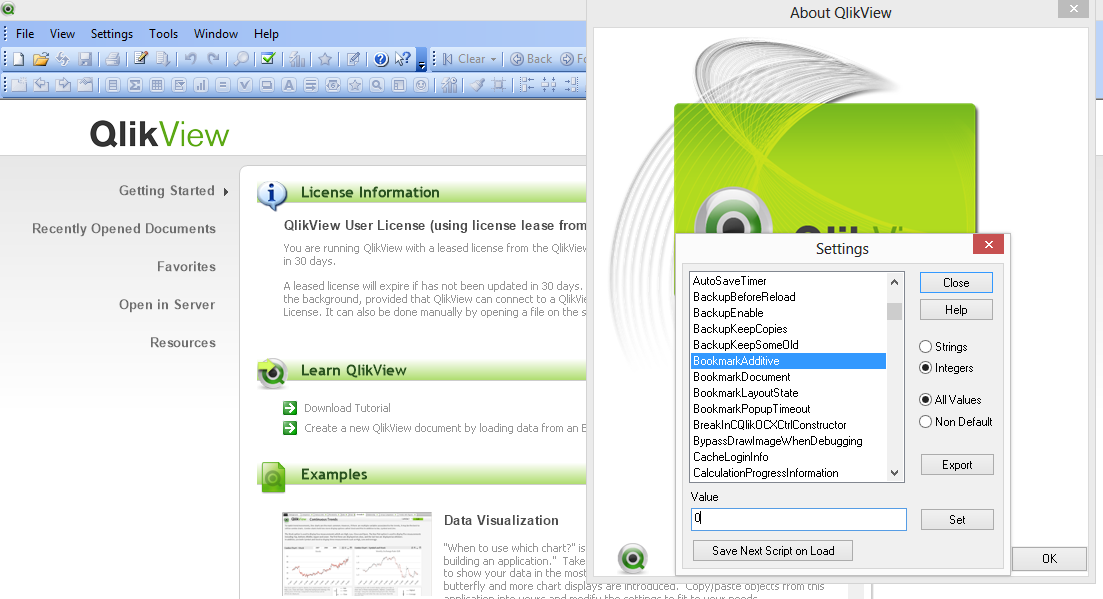
Task: Select BypassDrawImageWhenDebugging in settings list
Action: tap(788, 441)
